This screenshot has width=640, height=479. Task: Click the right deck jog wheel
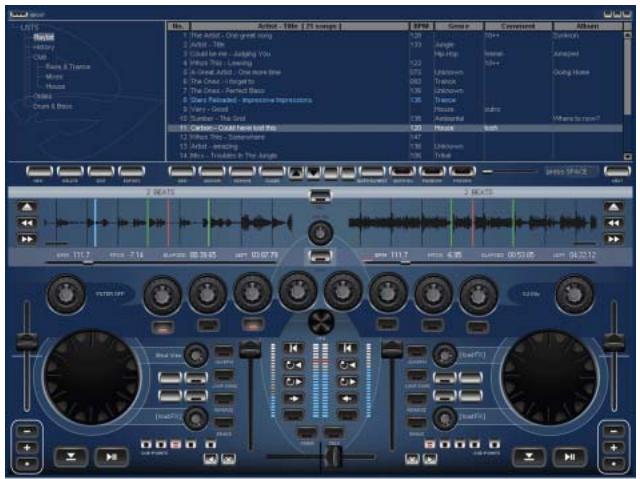549,377
